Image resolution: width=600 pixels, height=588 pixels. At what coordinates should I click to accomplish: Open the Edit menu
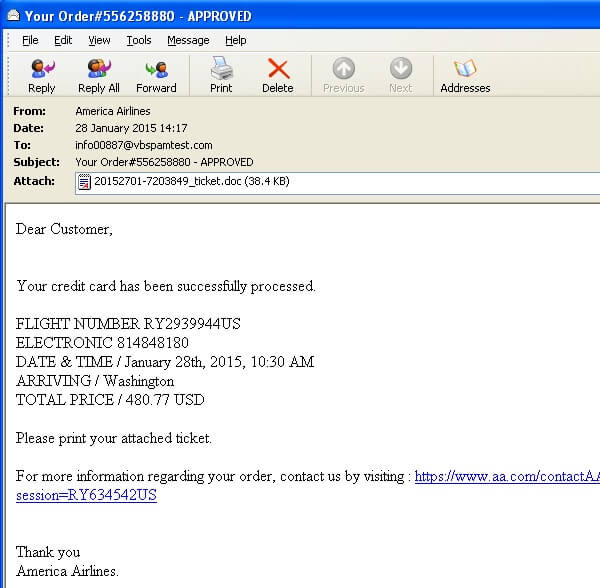63,40
